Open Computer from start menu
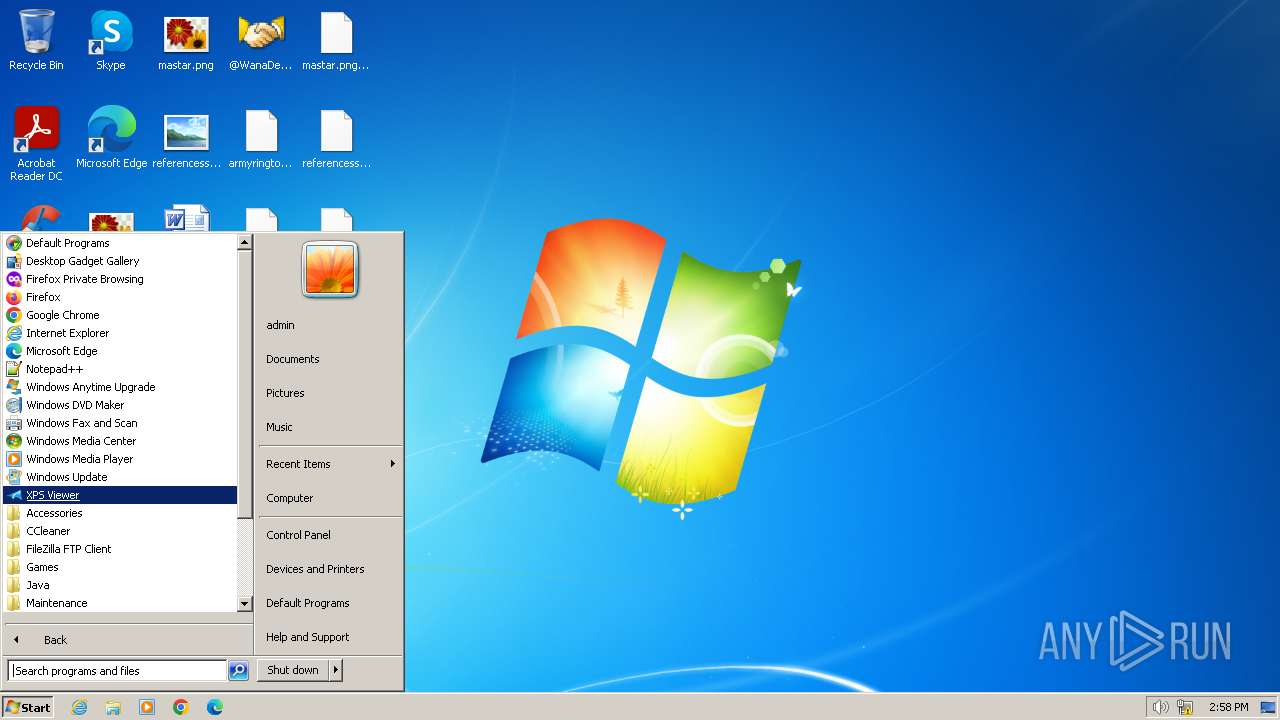1280x720 pixels. click(330, 498)
